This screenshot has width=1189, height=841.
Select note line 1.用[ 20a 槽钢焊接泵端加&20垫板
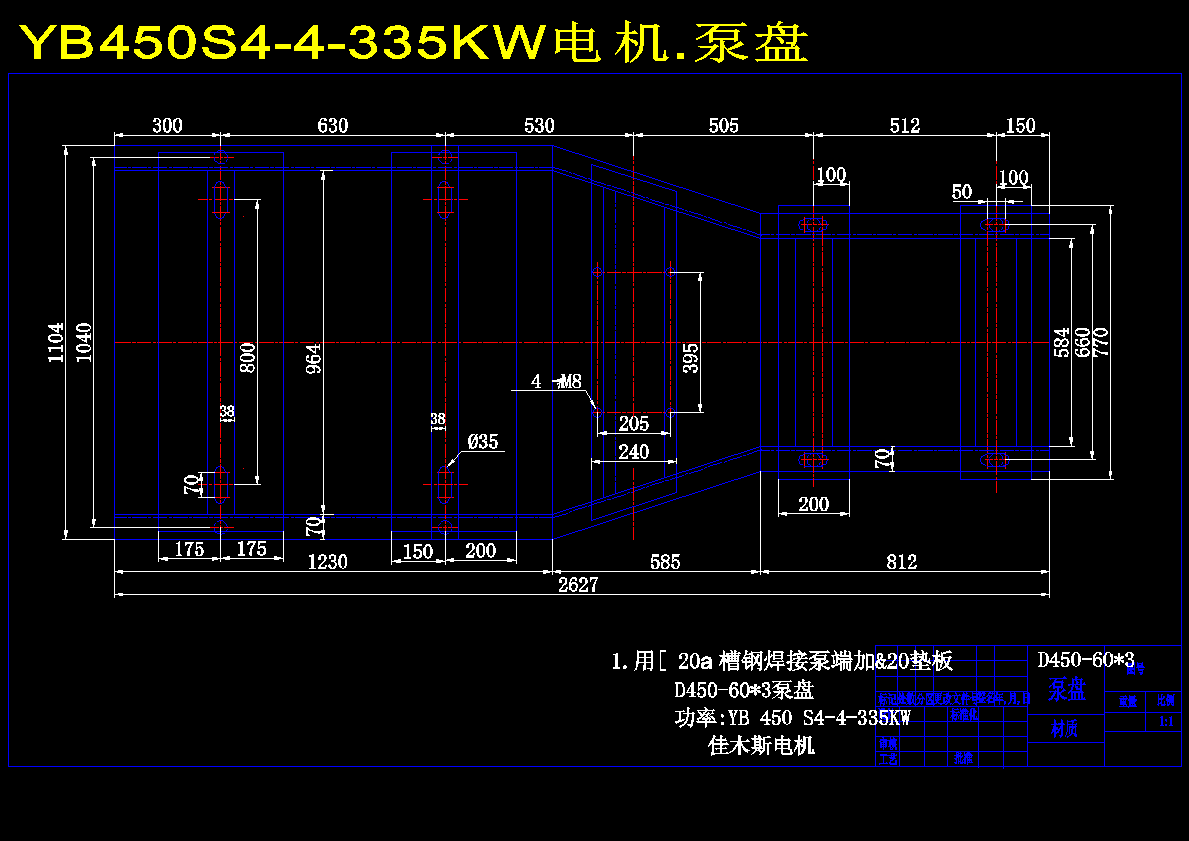click(x=782, y=661)
